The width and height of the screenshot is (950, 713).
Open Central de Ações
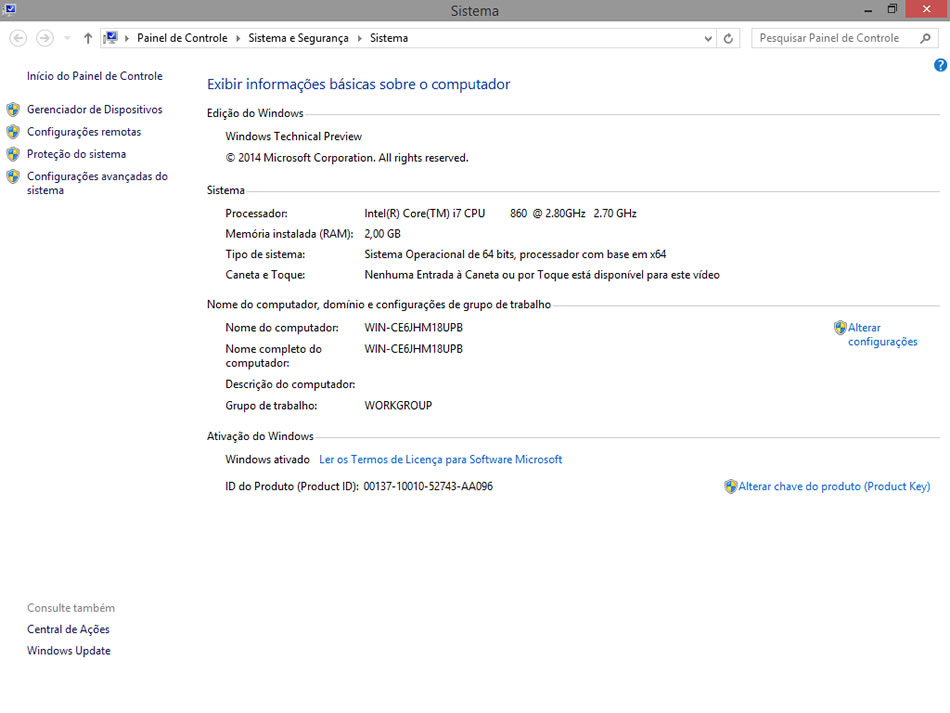tap(68, 629)
